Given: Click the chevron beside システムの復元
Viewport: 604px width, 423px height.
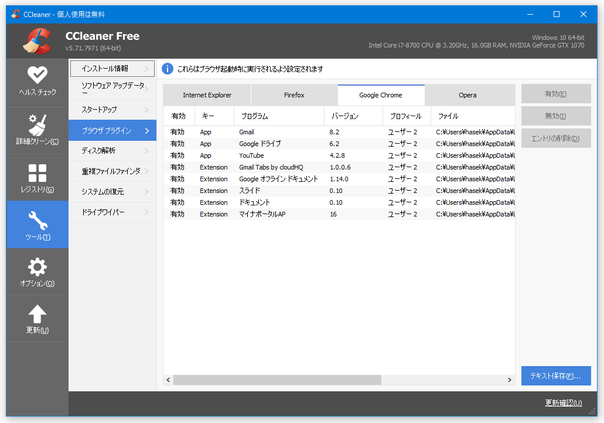Looking at the screenshot, I should (147, 192).
